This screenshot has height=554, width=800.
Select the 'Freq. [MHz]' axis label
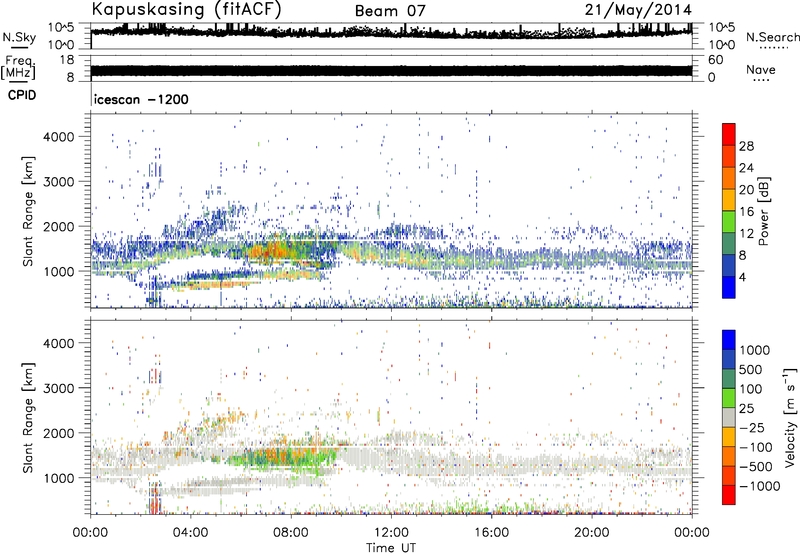pos(18,68)
